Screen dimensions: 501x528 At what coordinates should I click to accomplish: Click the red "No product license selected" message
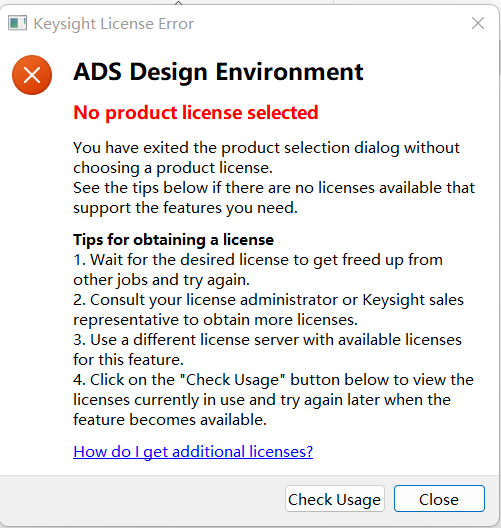[196, 112]
